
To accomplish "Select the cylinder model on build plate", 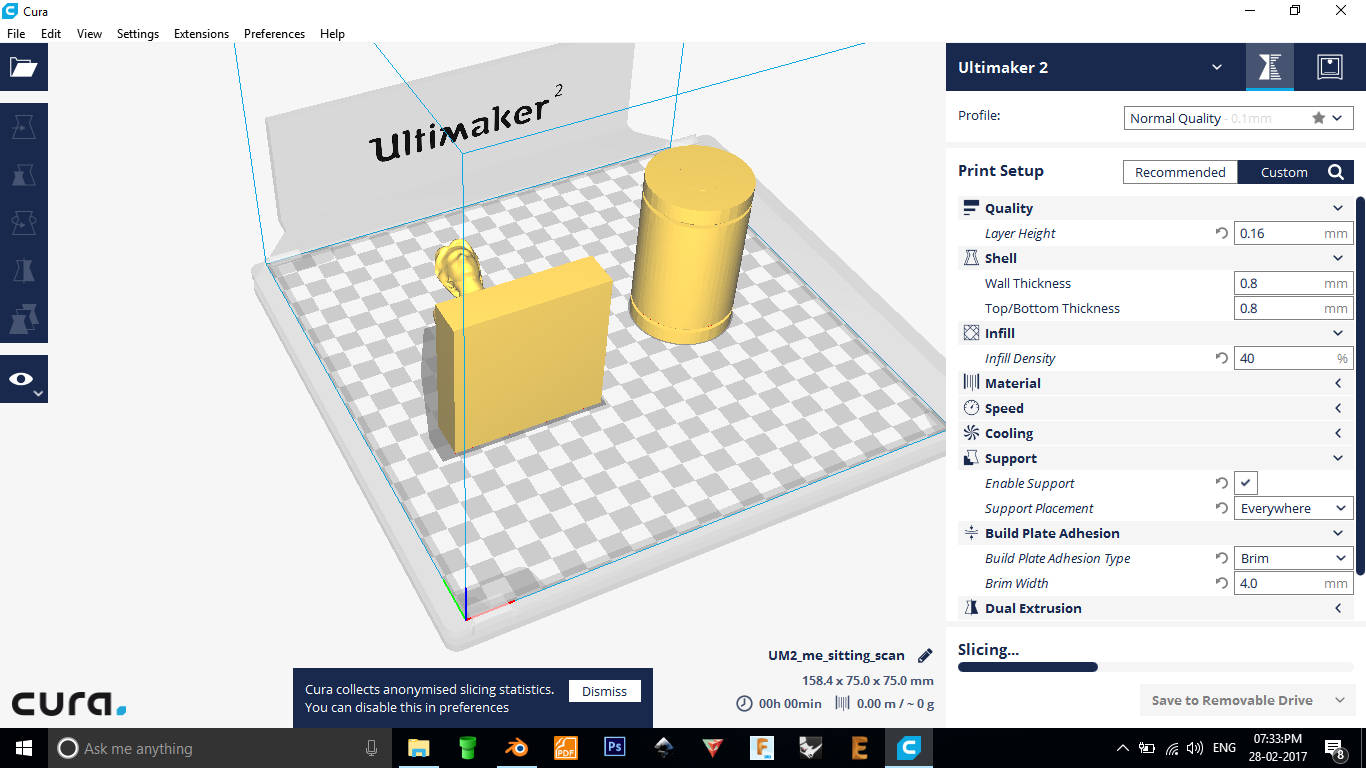I will (x=692, y=245).
